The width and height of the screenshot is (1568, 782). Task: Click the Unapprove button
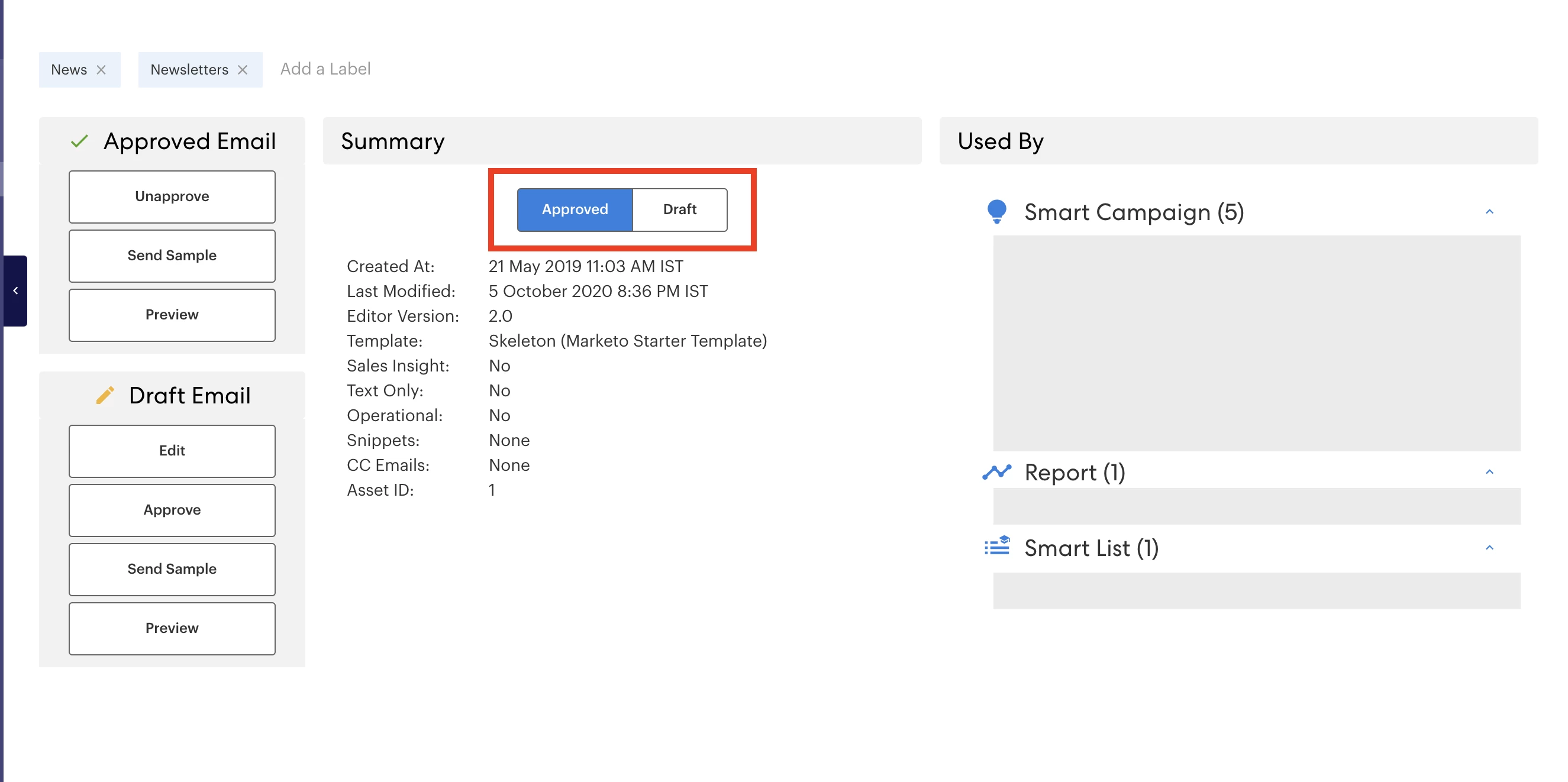coord(172,196)
